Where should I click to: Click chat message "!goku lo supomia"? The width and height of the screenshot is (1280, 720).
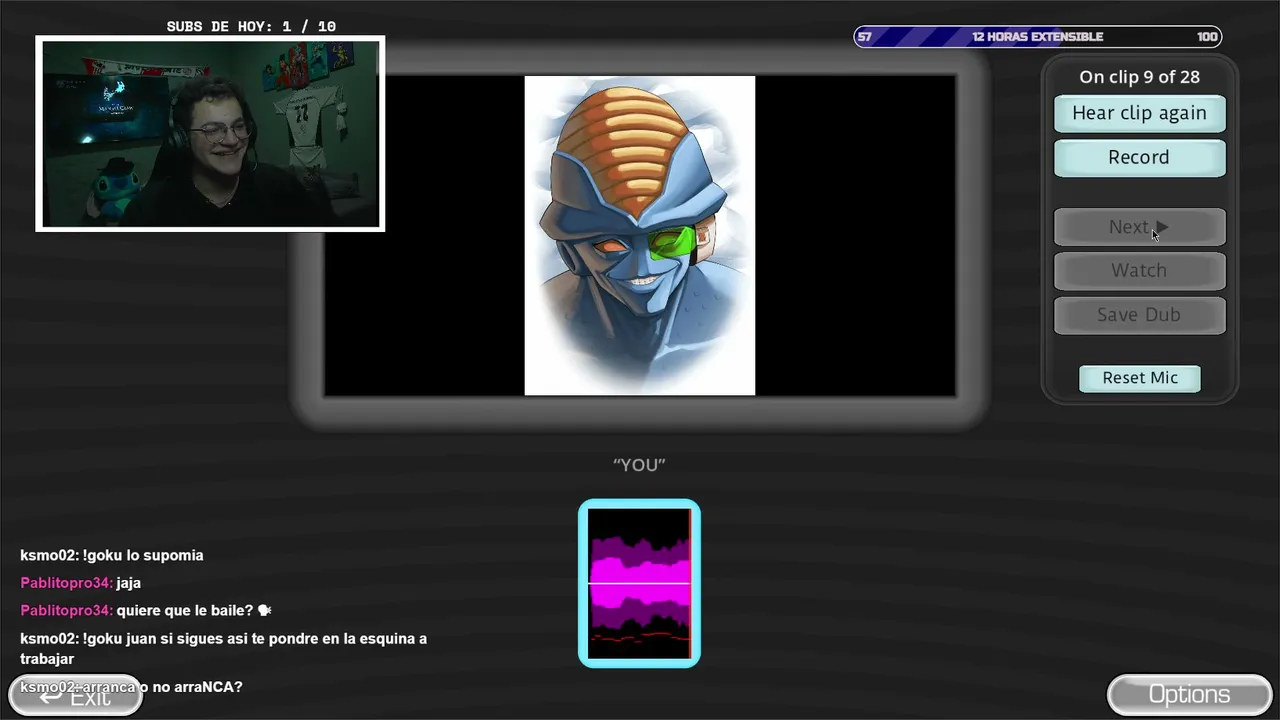click(x=112, y=555)
